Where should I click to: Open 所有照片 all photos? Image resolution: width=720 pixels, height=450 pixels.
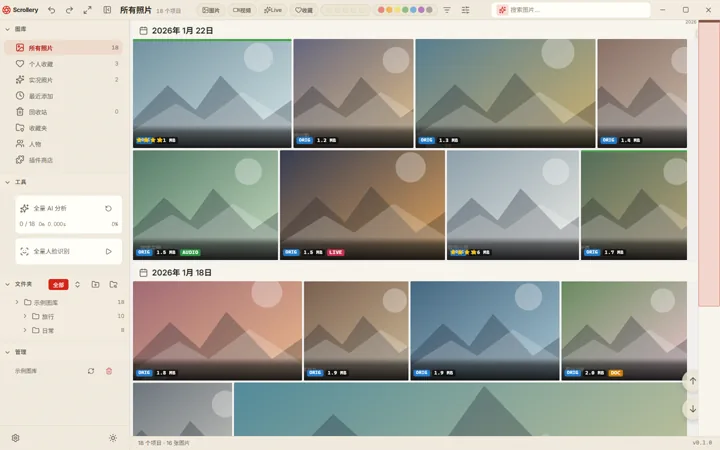63,48
